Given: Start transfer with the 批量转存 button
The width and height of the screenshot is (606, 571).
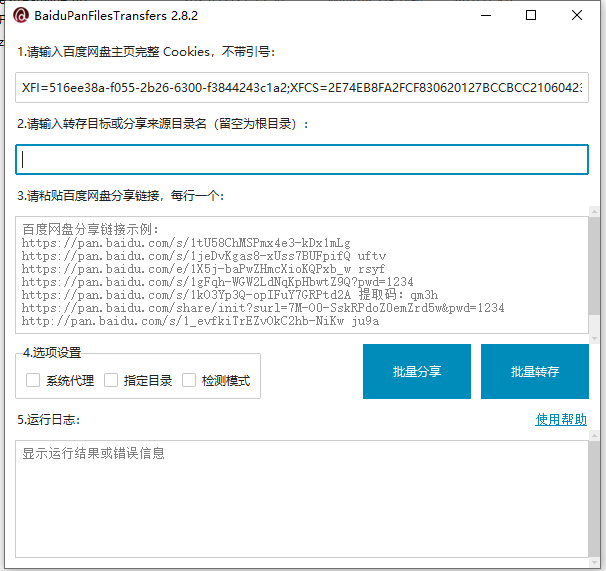Looking at the screenshot, I should click(x=535, y=371).
